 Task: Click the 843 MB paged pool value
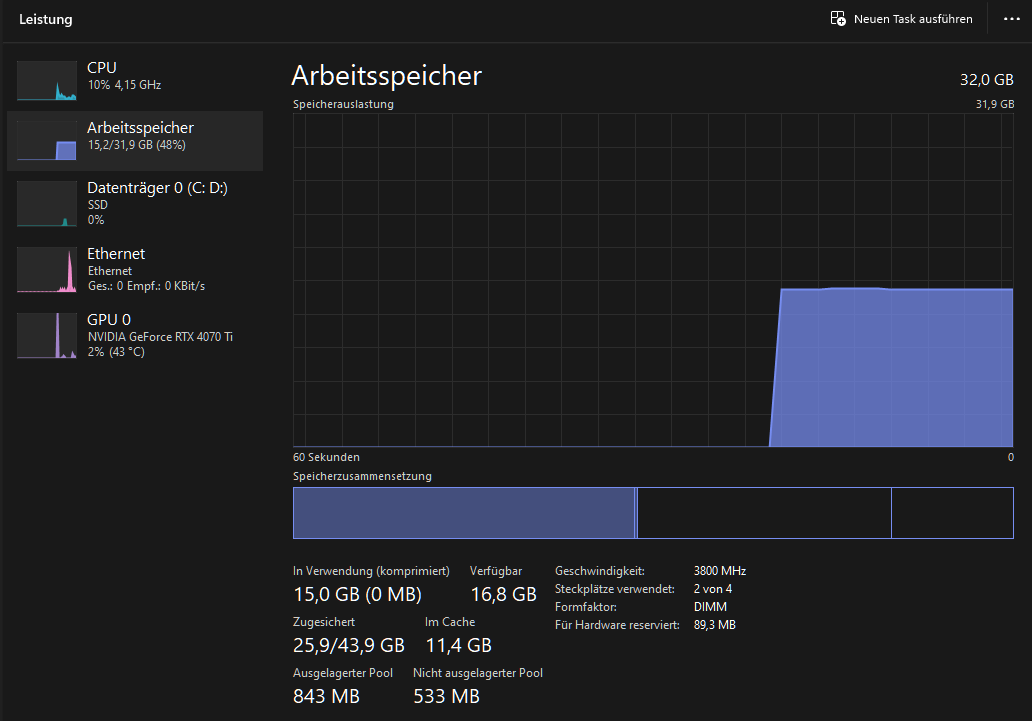(326, 696)
